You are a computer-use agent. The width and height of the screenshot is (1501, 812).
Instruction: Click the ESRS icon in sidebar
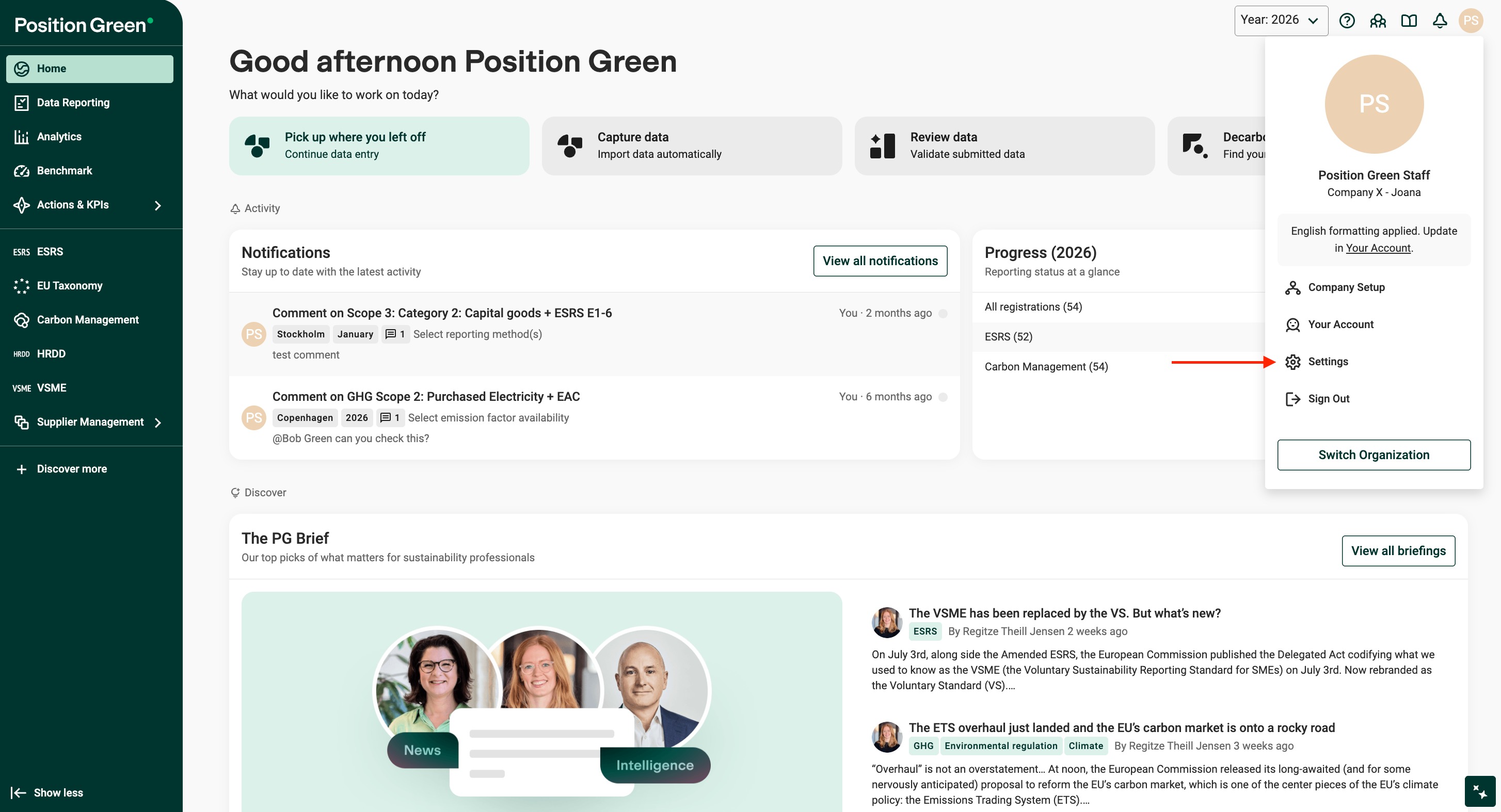tap(22, 252)
